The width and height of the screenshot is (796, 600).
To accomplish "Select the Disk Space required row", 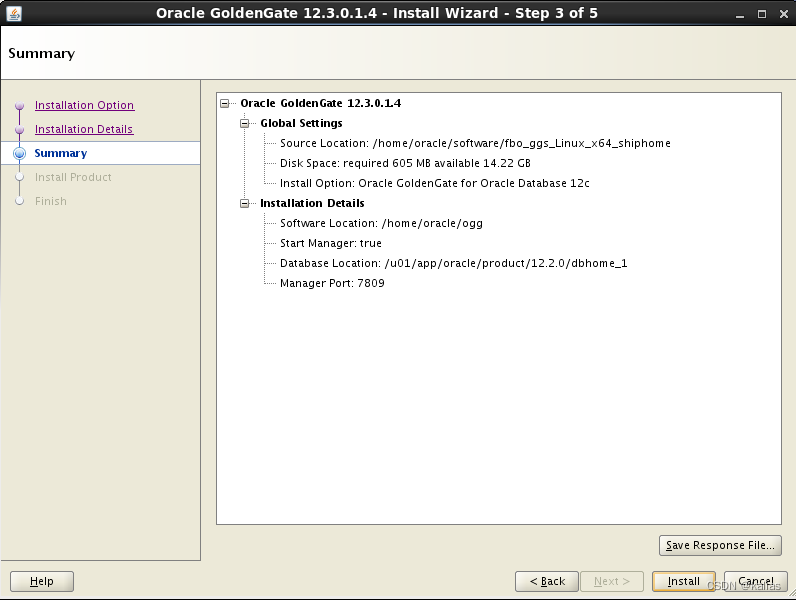I will click(x=405, y=163).
